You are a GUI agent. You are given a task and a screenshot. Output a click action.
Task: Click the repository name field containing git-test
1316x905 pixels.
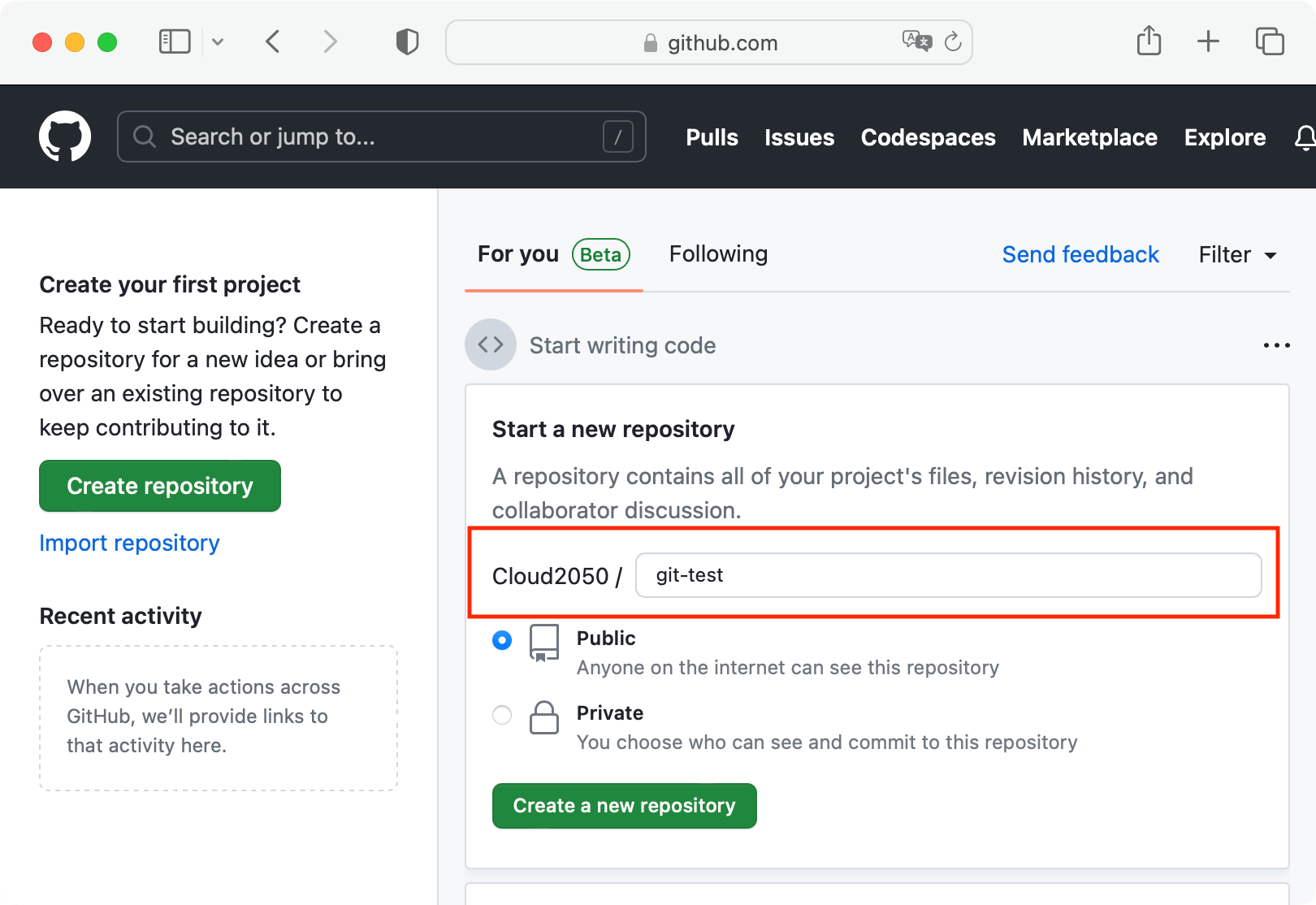click(948, 575)
